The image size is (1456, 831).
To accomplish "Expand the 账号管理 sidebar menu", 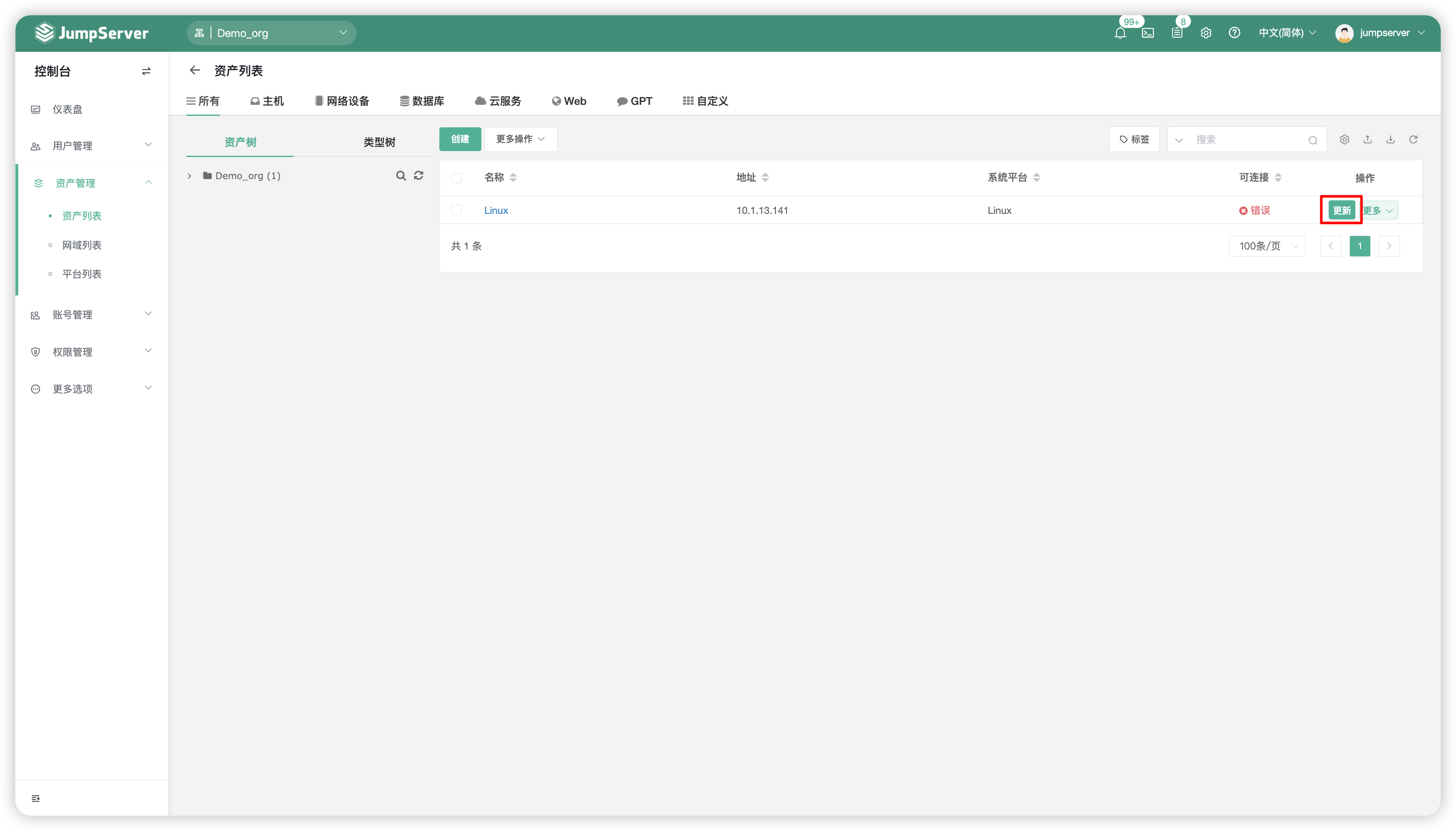I will 91,314.
